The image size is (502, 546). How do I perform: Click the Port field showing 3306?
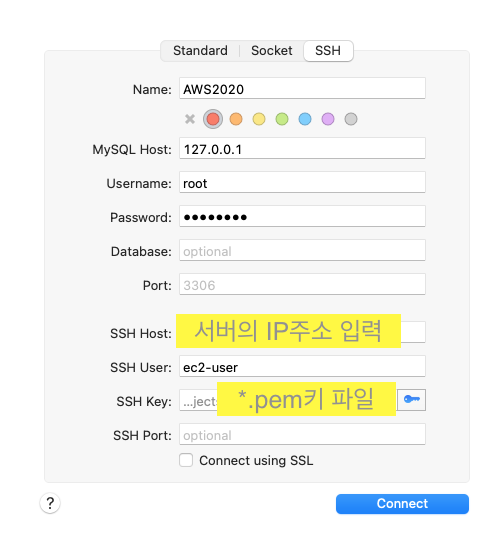pyautogui.click(x=302, y=284)
